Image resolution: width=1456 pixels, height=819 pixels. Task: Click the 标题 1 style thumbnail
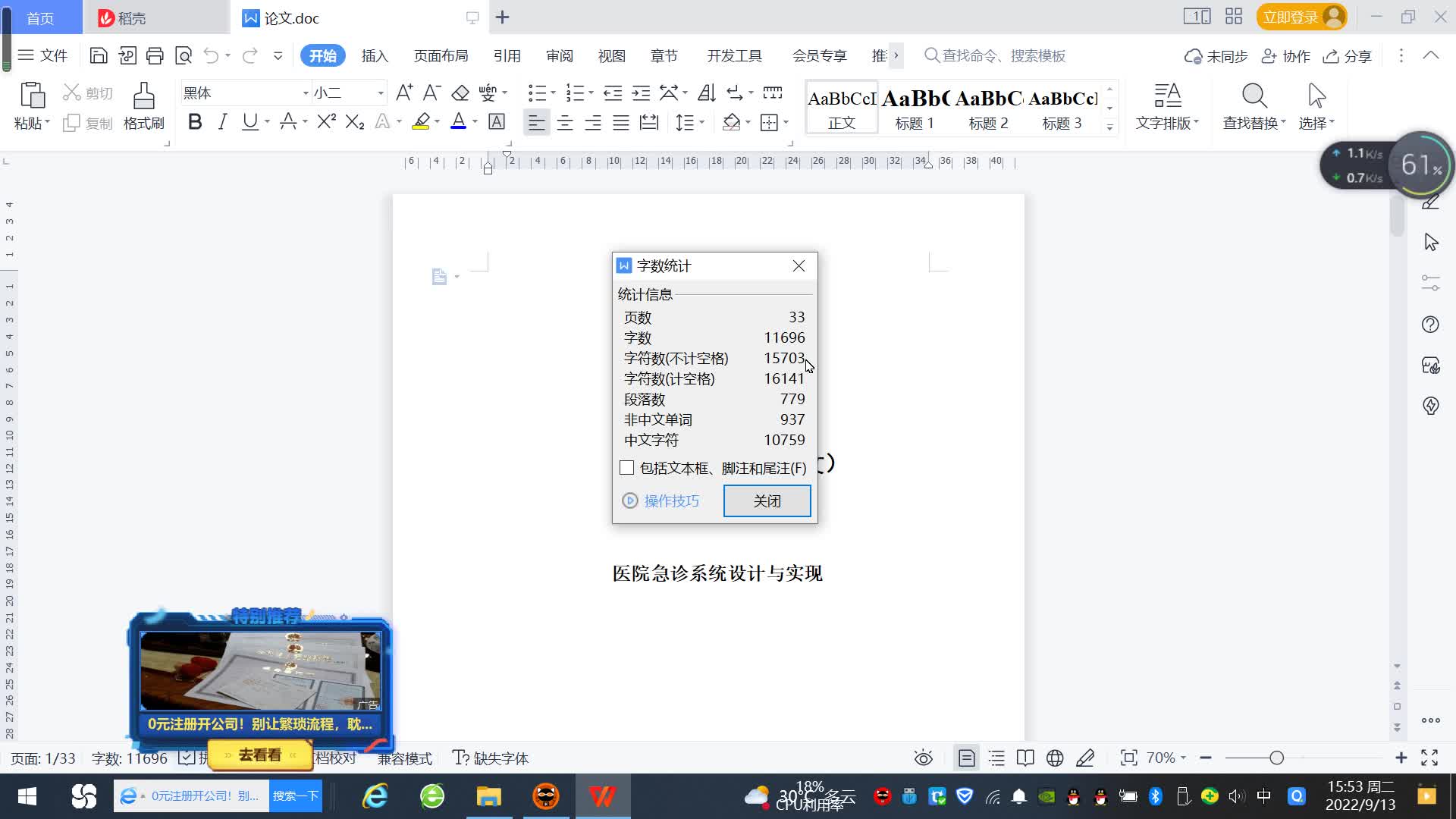coord(915,108)
